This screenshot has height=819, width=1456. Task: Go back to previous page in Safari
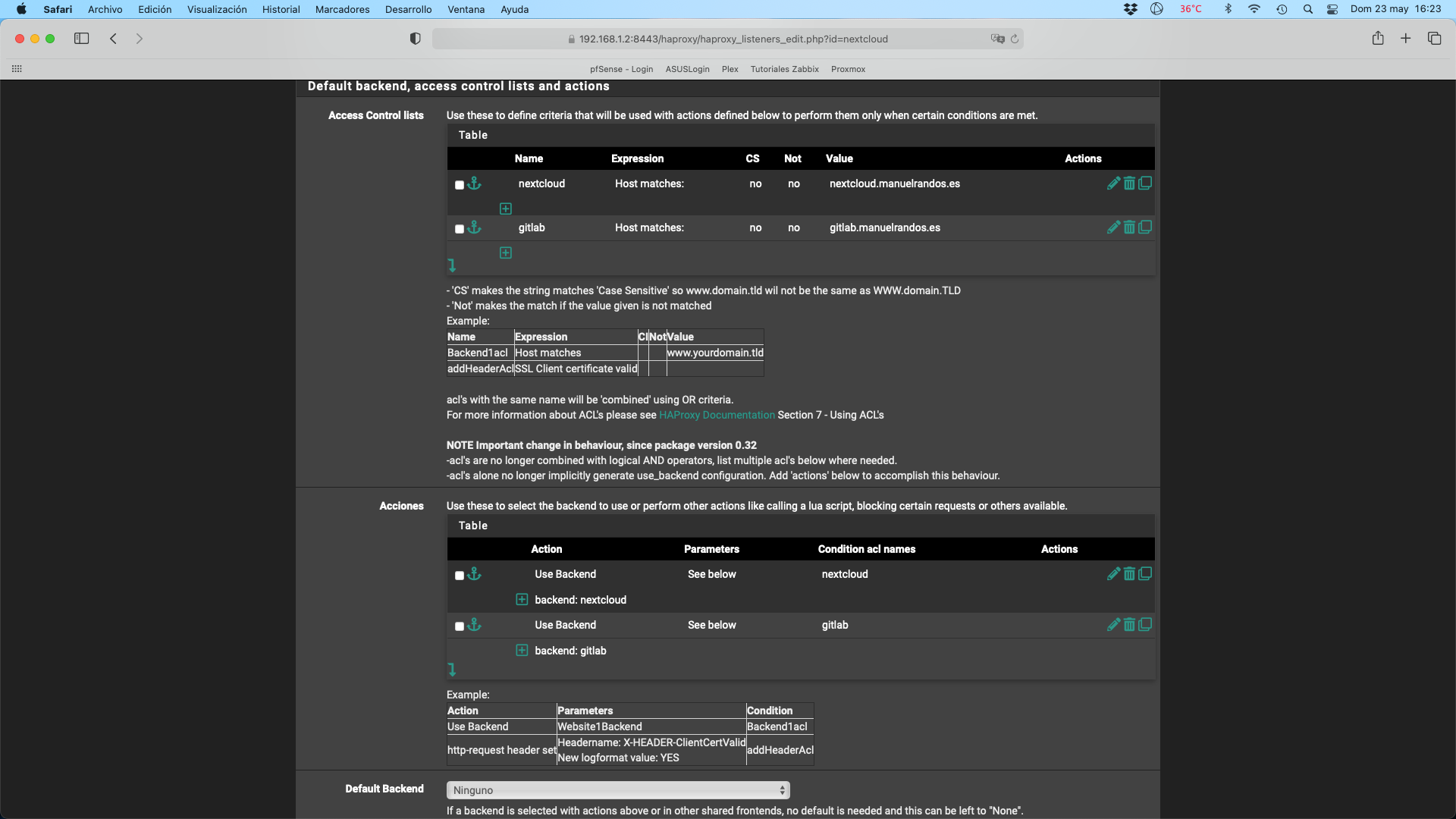(113, 39)
